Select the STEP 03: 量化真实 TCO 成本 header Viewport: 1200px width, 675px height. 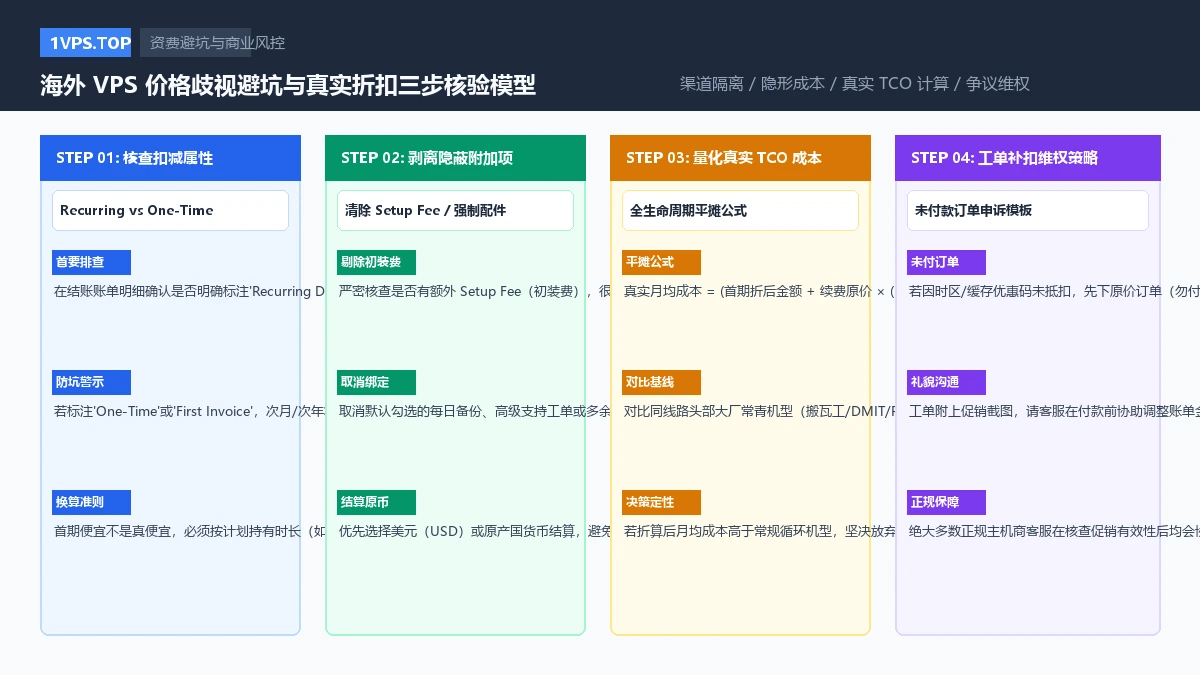[740, 158]
